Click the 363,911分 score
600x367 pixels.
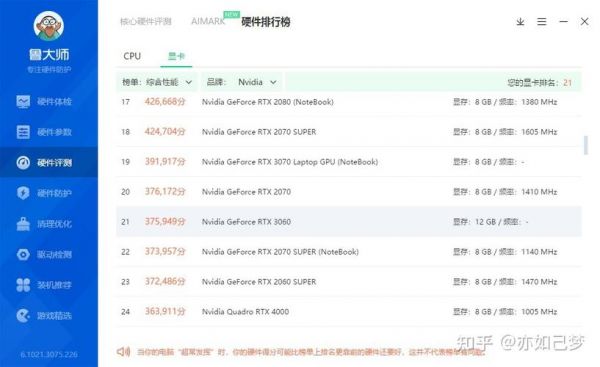click(x=165, y=311)
